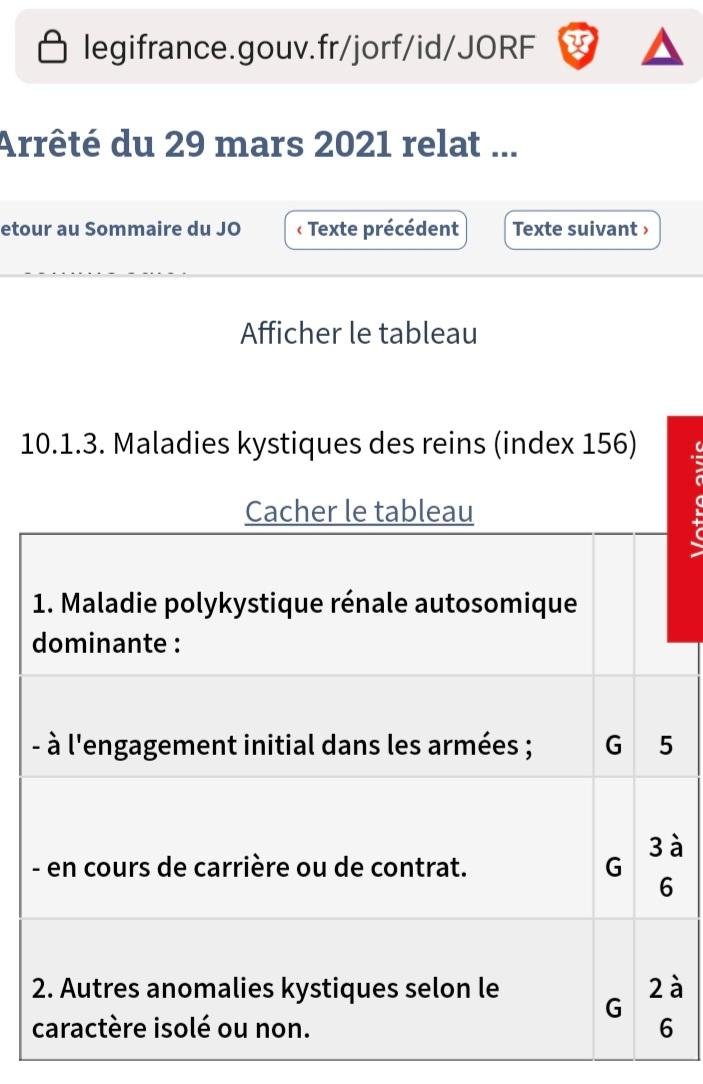Select G cell in cours de carrière row
The image size is (703, 1084).
coord(614,849)
